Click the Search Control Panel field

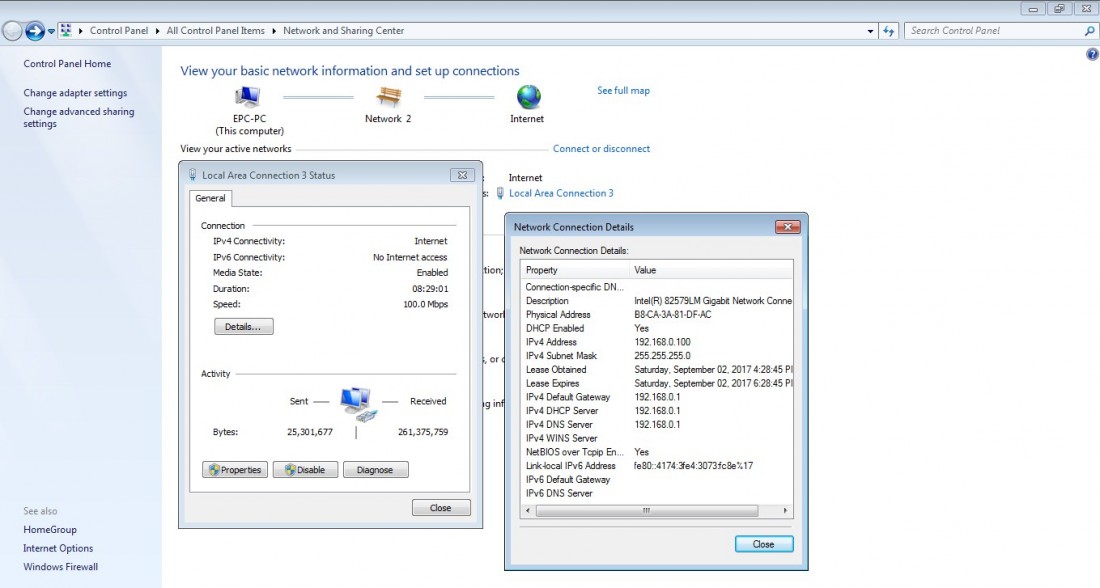[x=994, y=31]
